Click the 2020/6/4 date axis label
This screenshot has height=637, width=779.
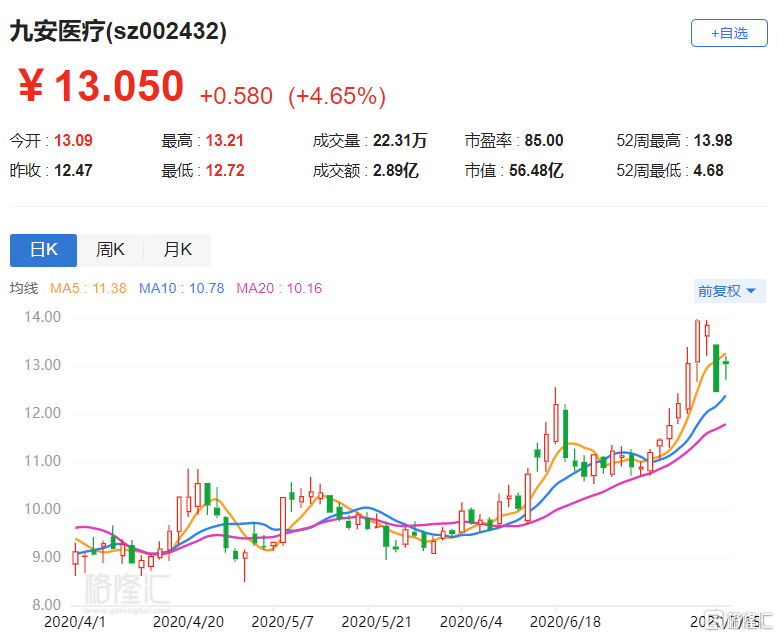click(x=471, y=622)
